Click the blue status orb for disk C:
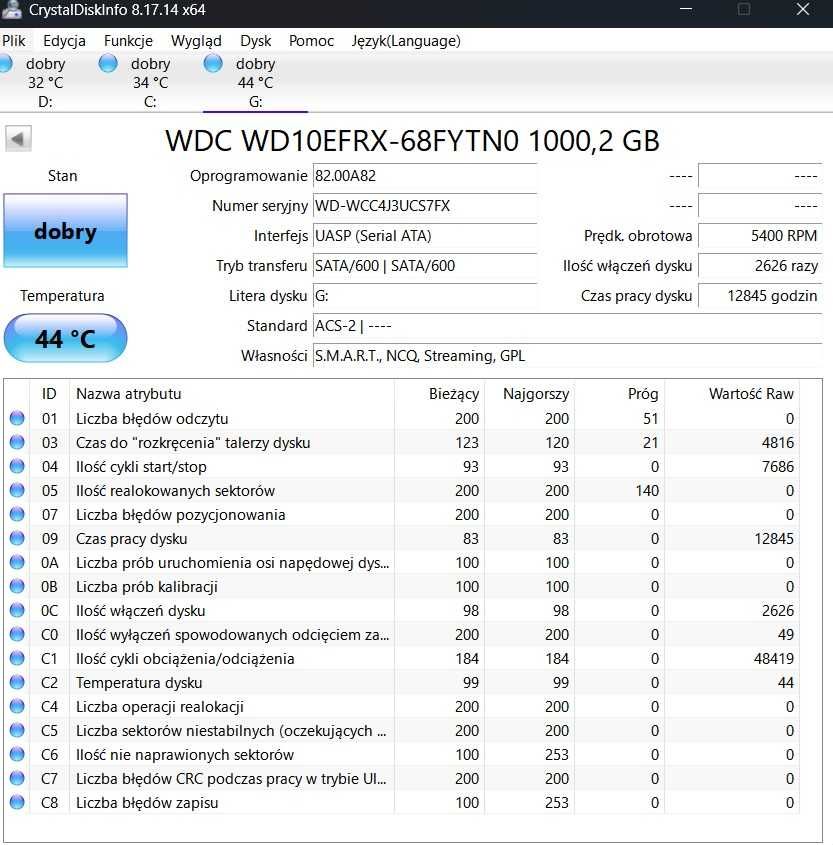Image resolution: width=833 pixels, height=845 pixels. (x=108, y=63)
